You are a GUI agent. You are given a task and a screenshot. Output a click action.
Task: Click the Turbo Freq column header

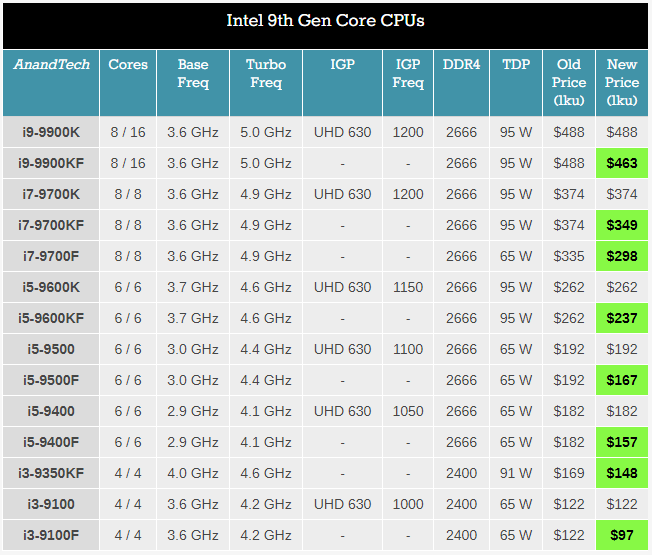pyautogui.click(x=266, y=83)
